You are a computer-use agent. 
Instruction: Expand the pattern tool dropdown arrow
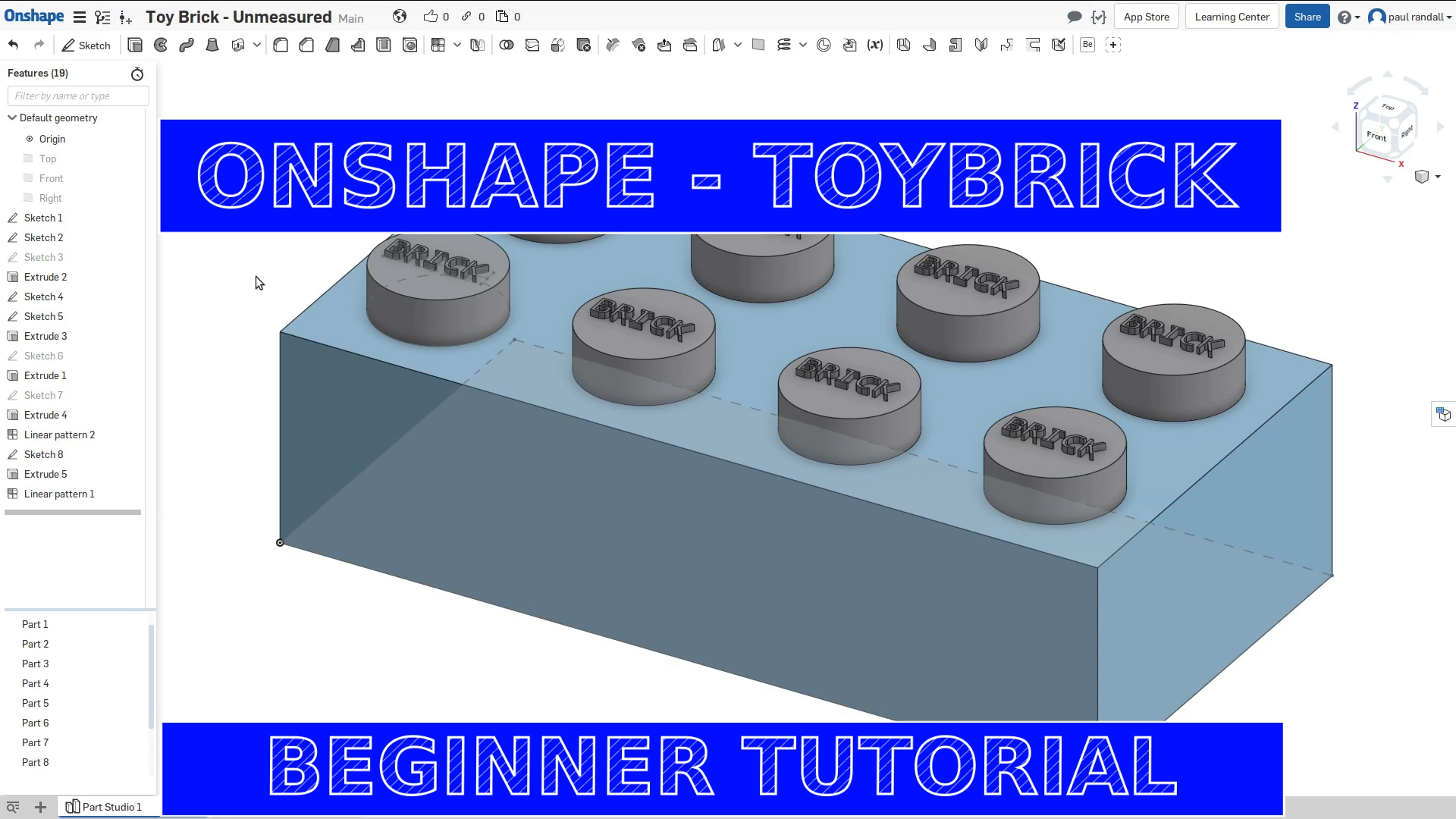click(x=457, y=45)
